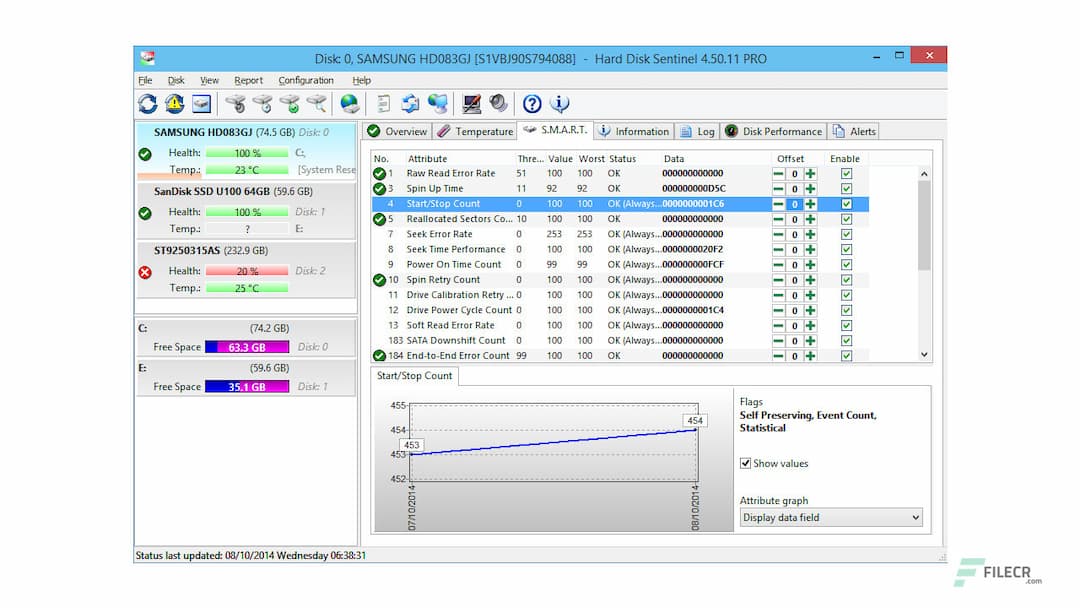
Task: Open the View menu
Action: (209, 81)
